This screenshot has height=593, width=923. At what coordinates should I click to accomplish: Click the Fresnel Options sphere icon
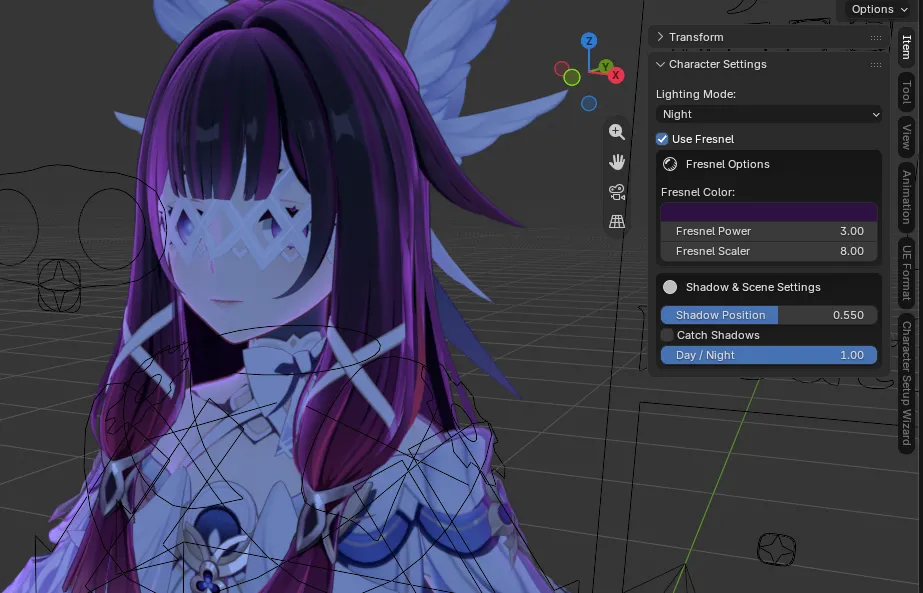[x=670, y=164]
